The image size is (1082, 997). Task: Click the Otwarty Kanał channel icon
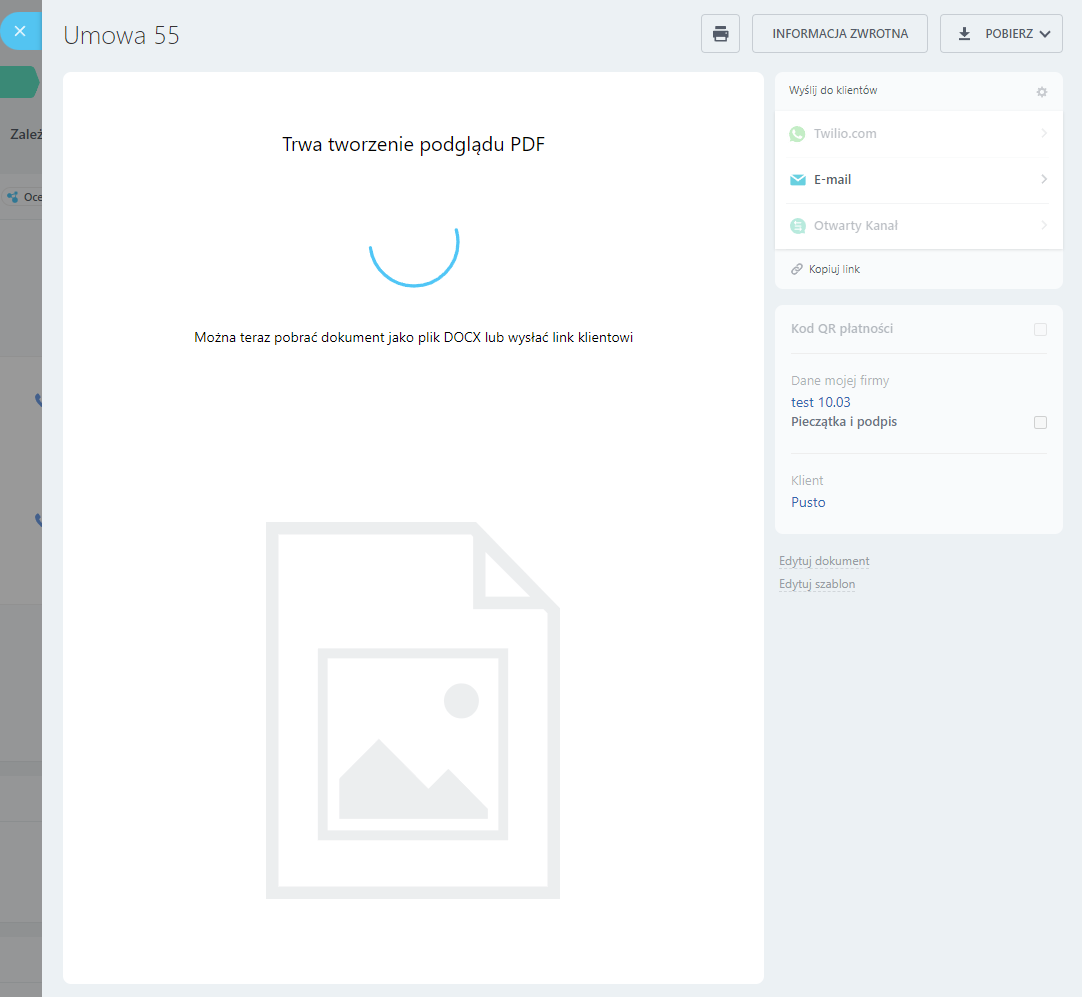click(x=797, y=226)
